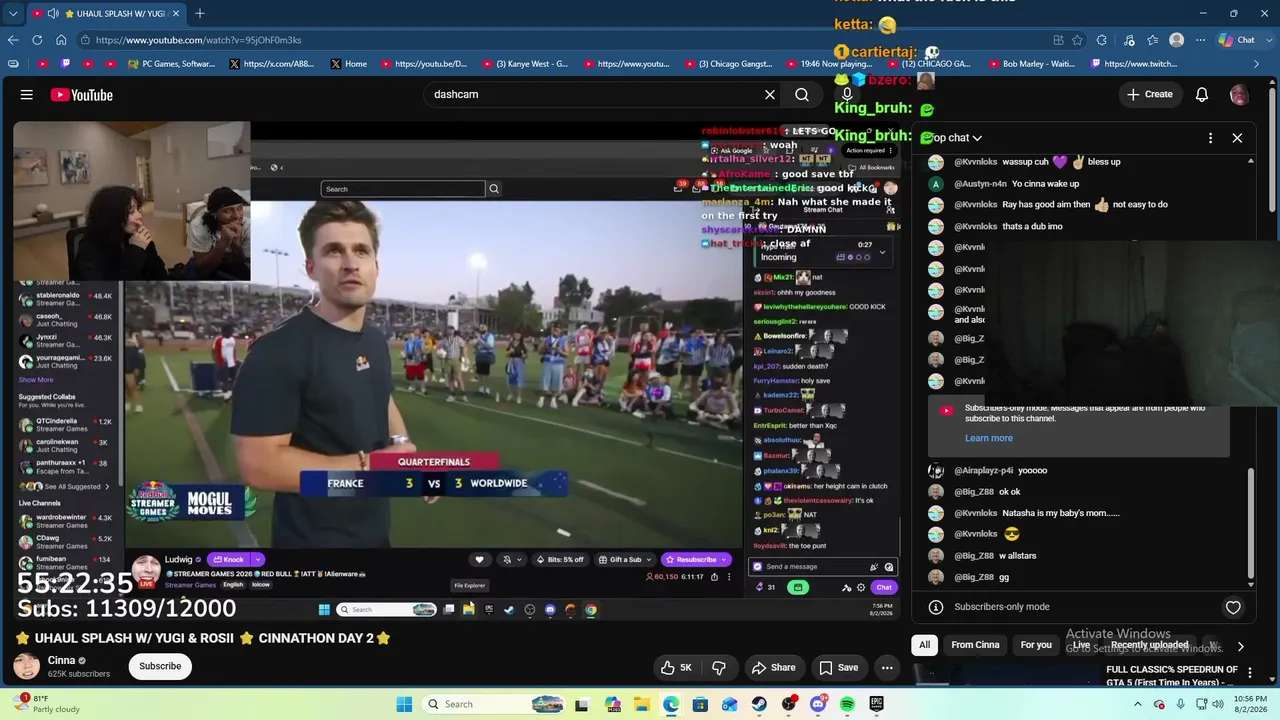Select the From Cinna filter chip
Screen dimensions: 1280x720
[975, 645]
